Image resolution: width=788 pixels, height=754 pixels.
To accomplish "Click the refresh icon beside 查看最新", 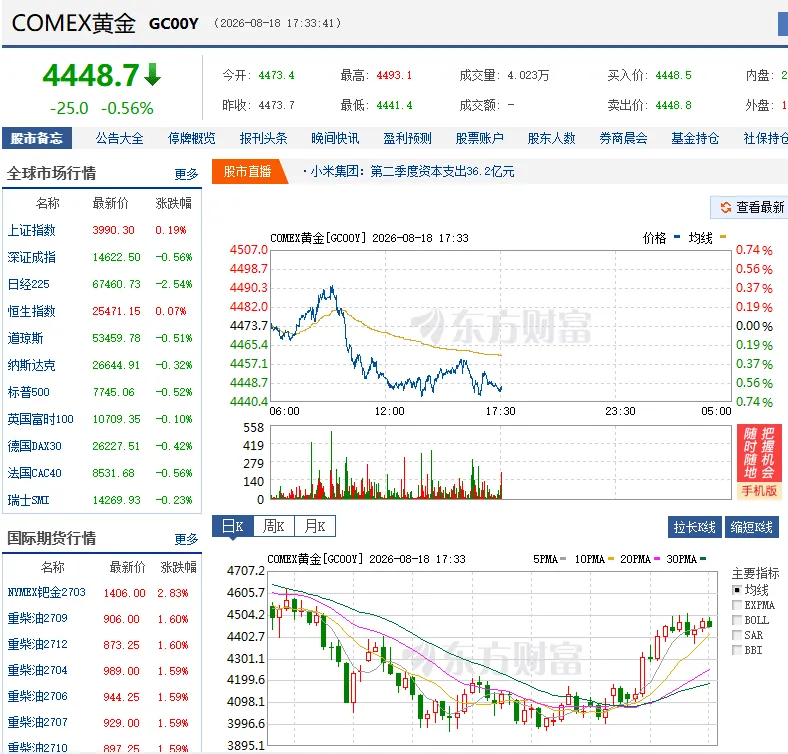I will click(725, 207).
